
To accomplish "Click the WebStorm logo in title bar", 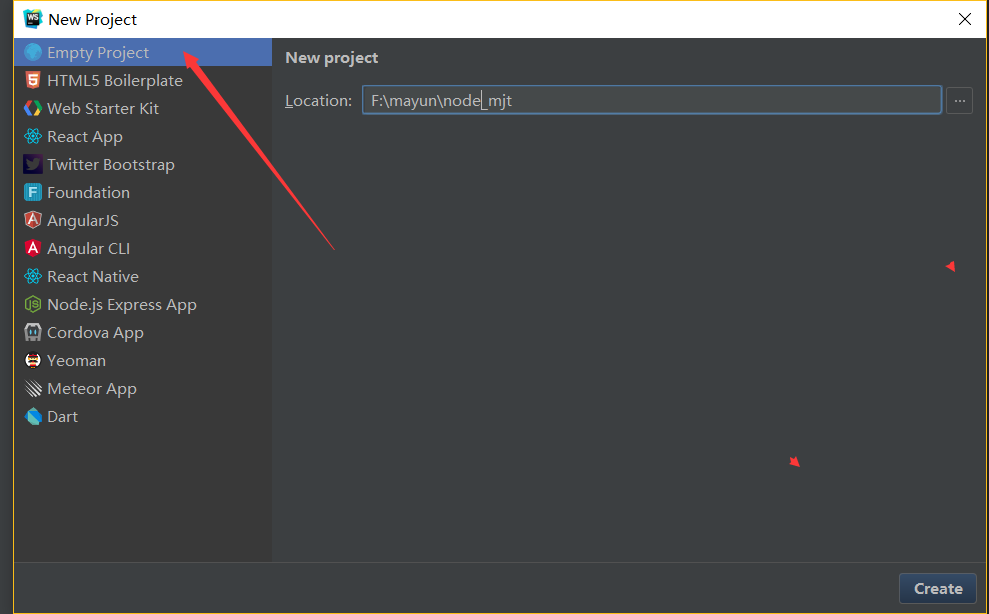I will pyautogui.click(x=33, y=19).
